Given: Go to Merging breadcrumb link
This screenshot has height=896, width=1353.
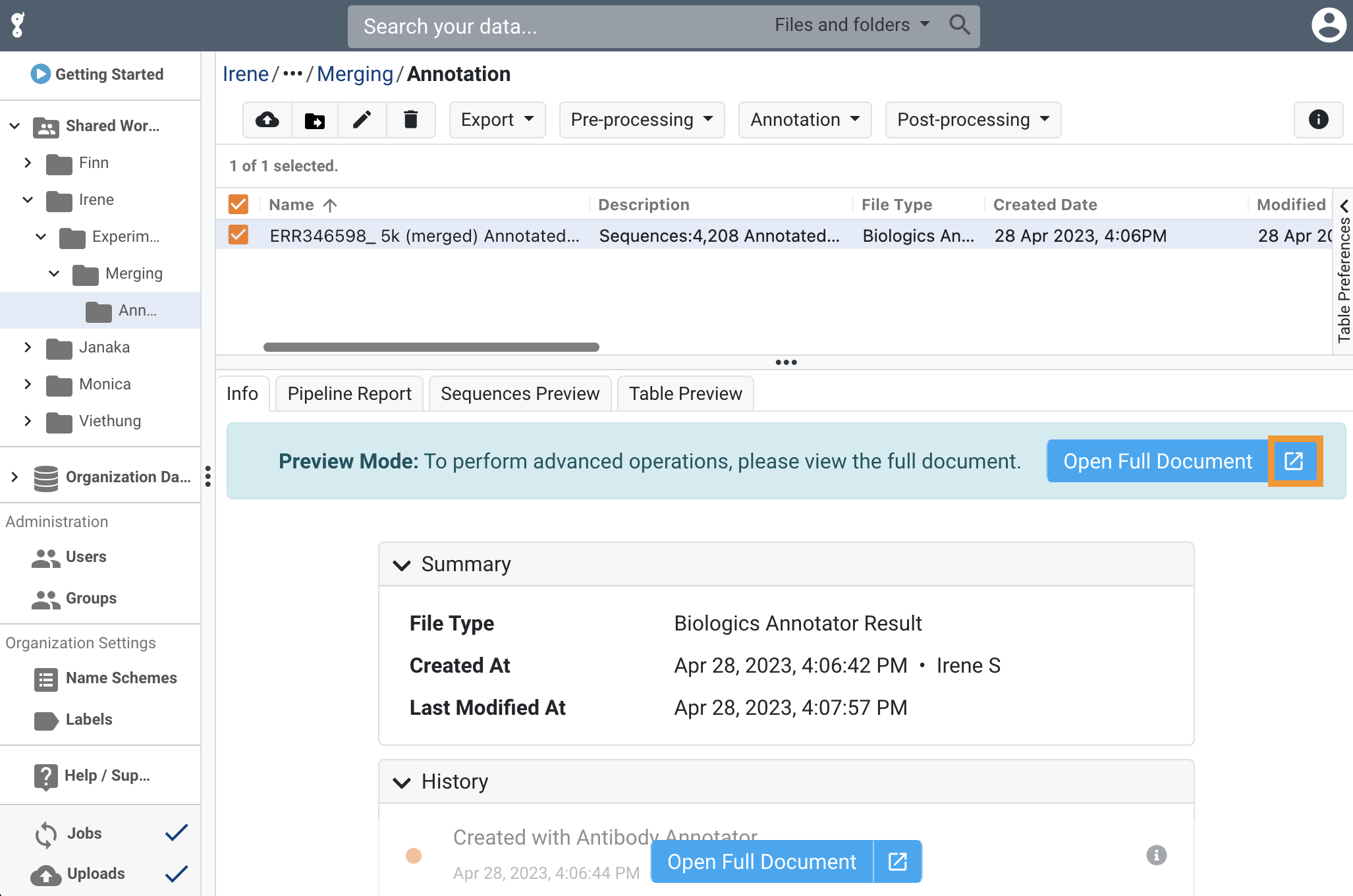Looking at the screenshot, I should click(x=355, y=74).
